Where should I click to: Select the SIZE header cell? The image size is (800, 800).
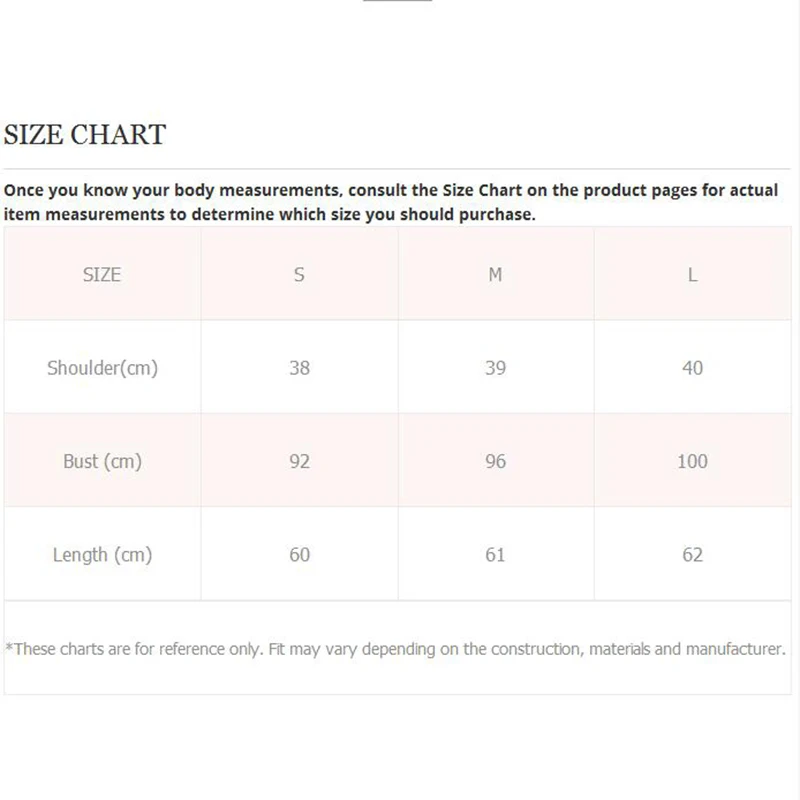click(102, 274)
